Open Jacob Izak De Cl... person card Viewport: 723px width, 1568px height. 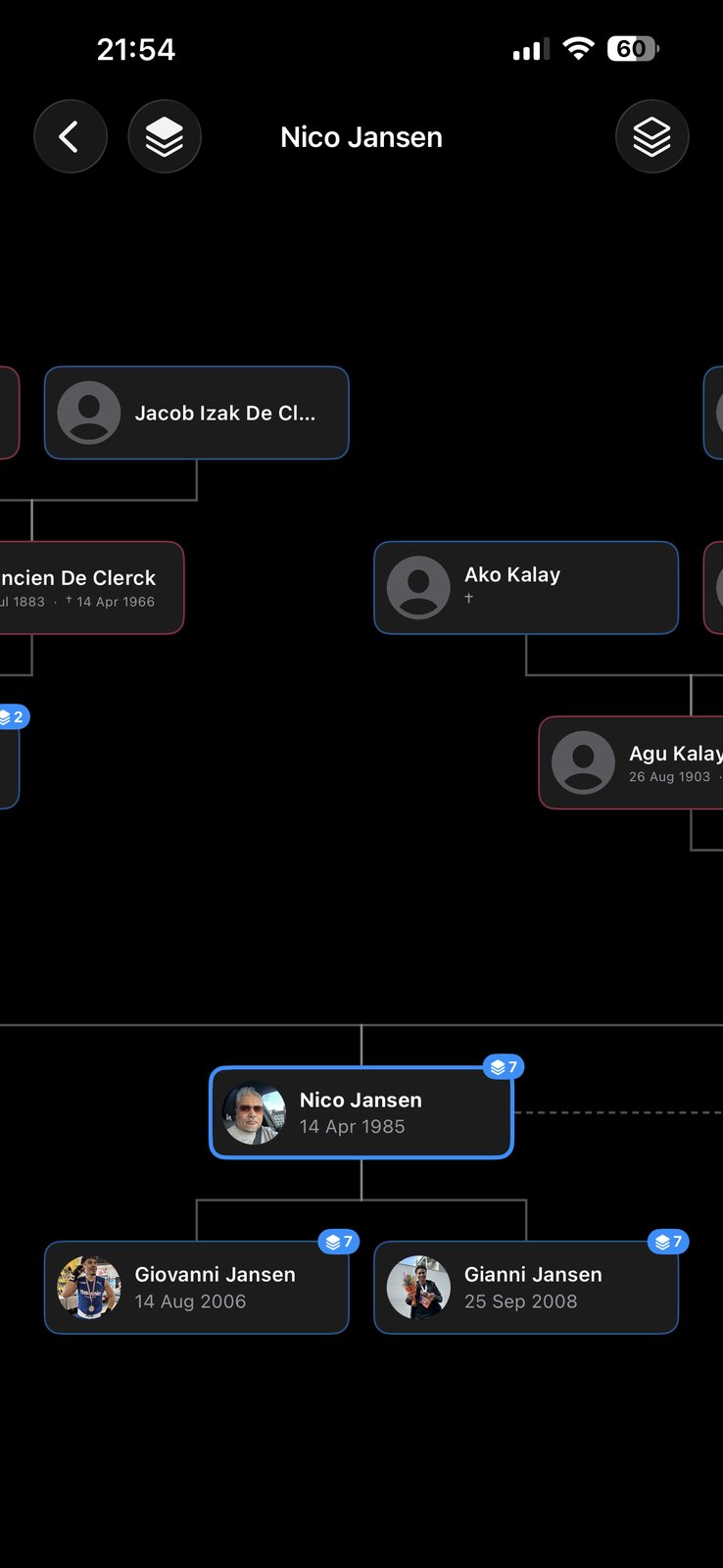click(197, 413)
